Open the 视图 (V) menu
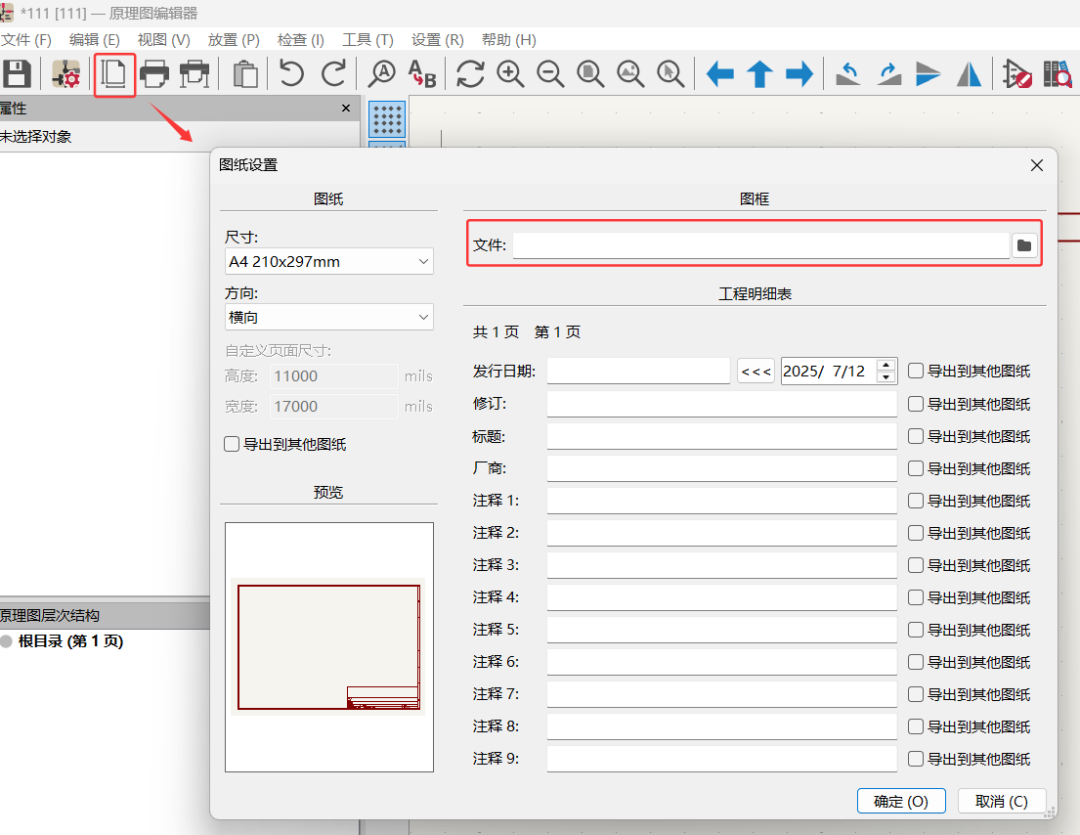This screenshot has height=835, width=1080. [164, 40]
